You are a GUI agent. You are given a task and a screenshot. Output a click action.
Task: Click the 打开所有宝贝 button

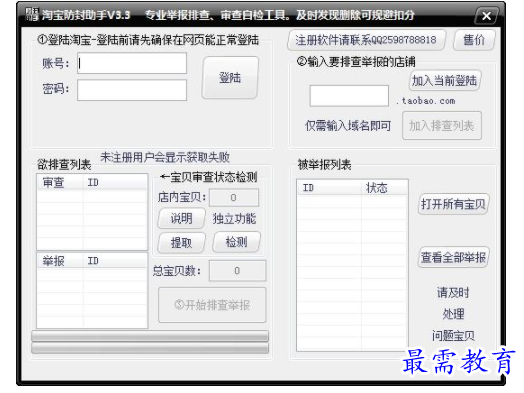click(x=453, y=204)
